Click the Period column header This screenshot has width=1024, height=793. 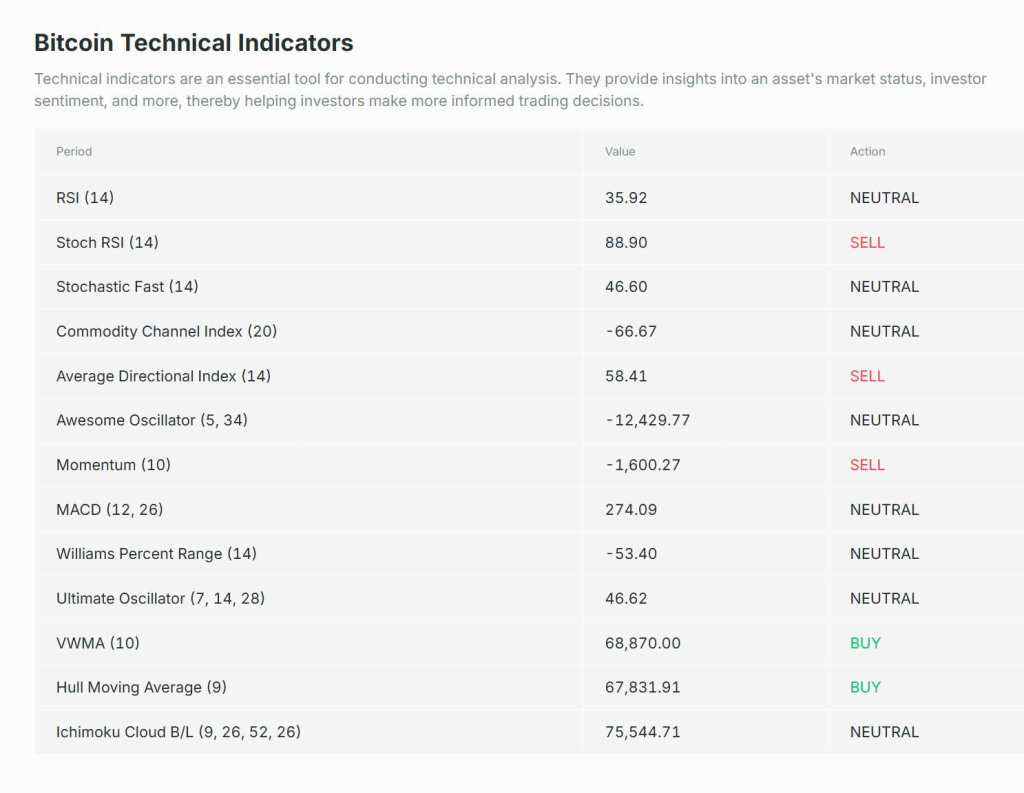coord(74,152)
